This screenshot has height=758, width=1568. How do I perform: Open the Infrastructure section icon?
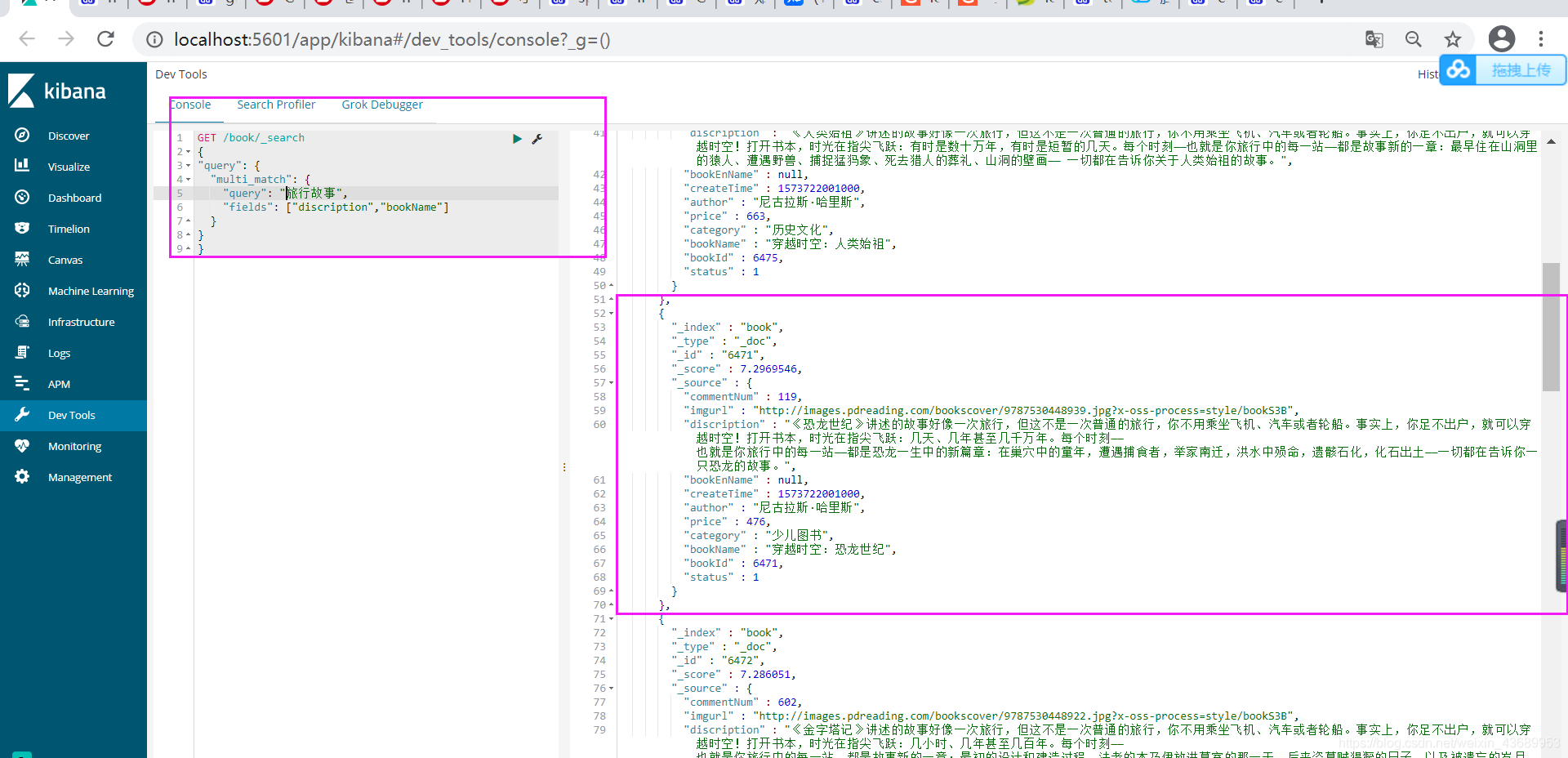point(22,321)
